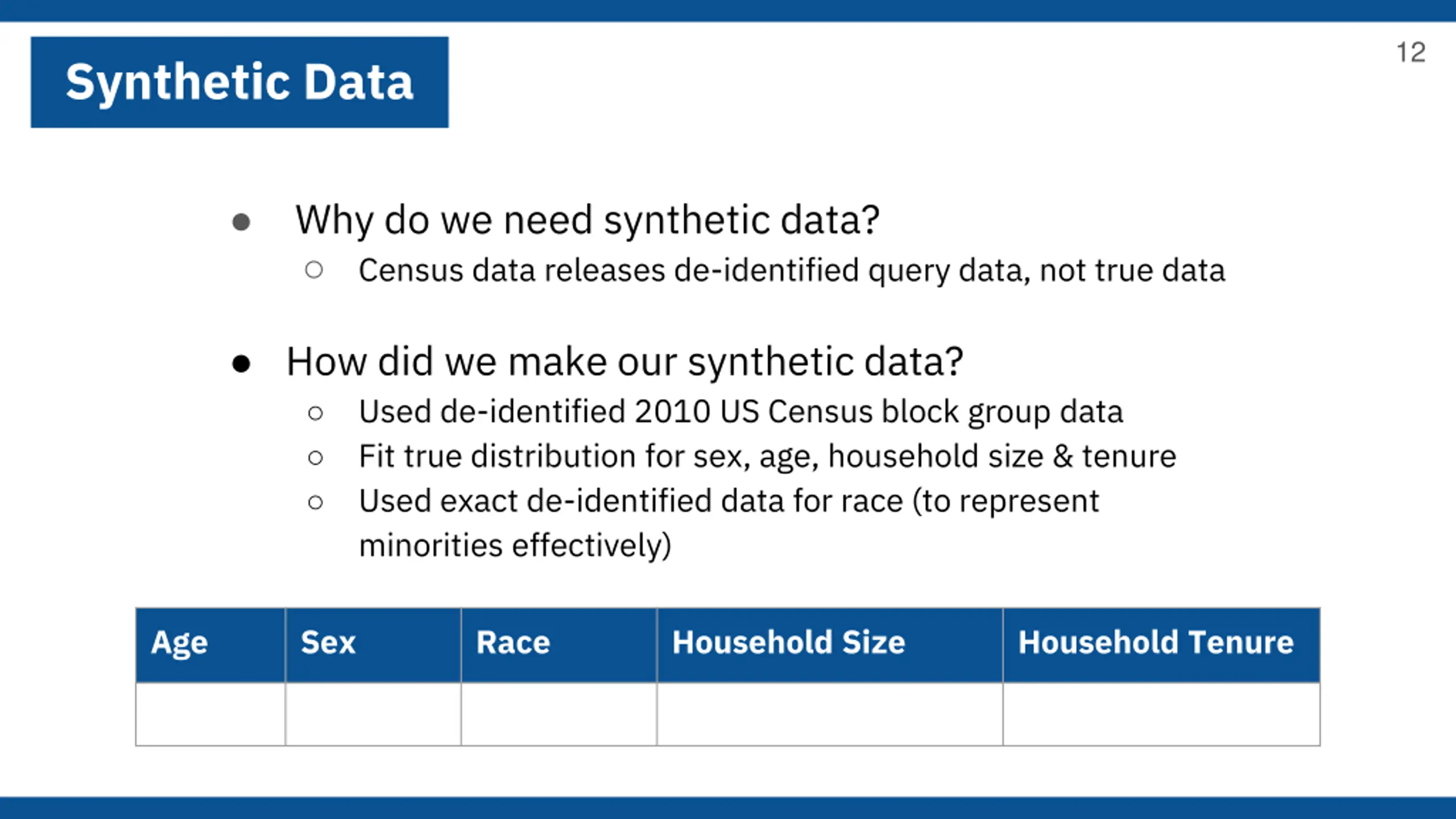The image size is (1456, 819).
Task: Click the '2010 US Census block group data' line
Action: click(x=741, y=412)
